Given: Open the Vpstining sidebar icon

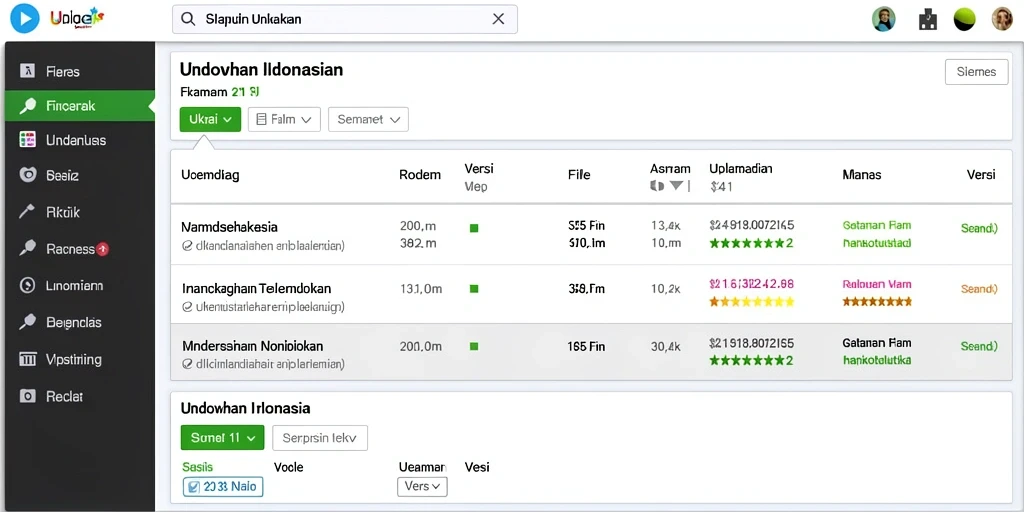Looking at the screenshot, I should tap(27, 359).
